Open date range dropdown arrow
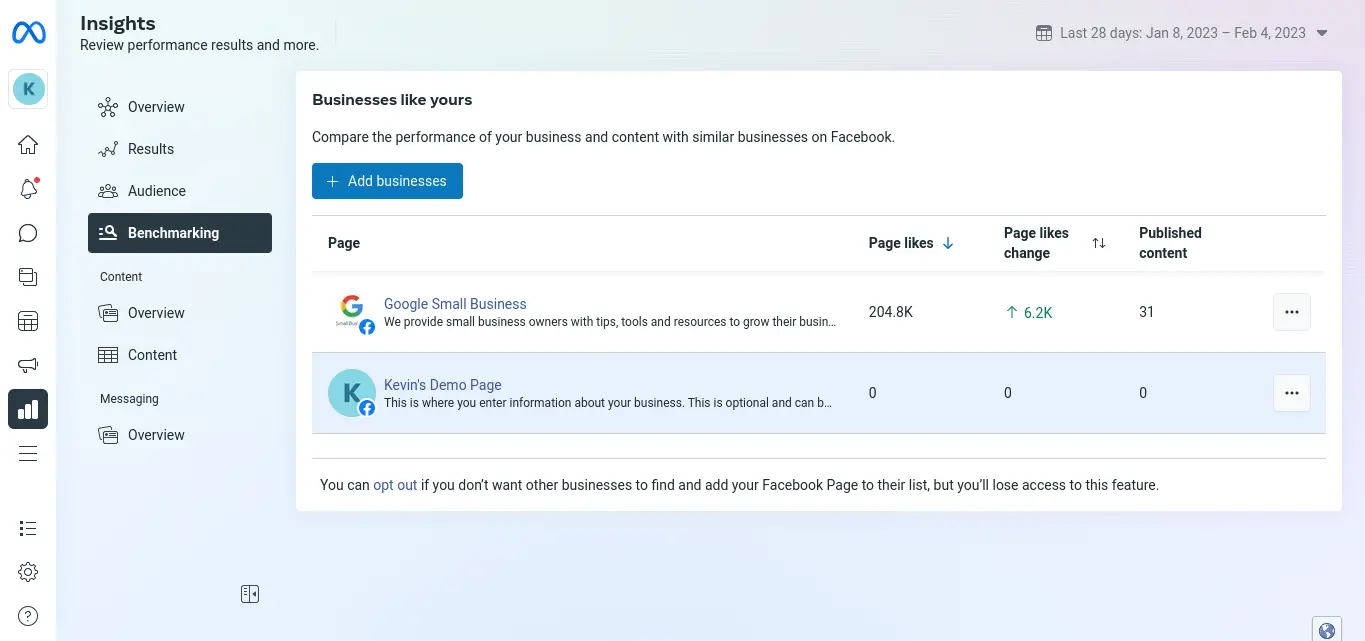This screenshot has height=641, width=1365. point(1322,33)
